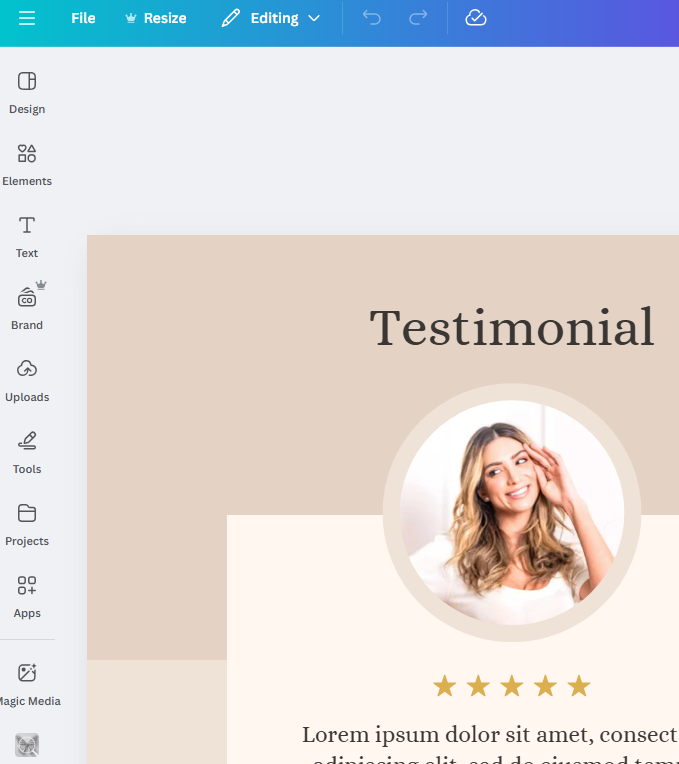Open the Uploads panel

27,382
